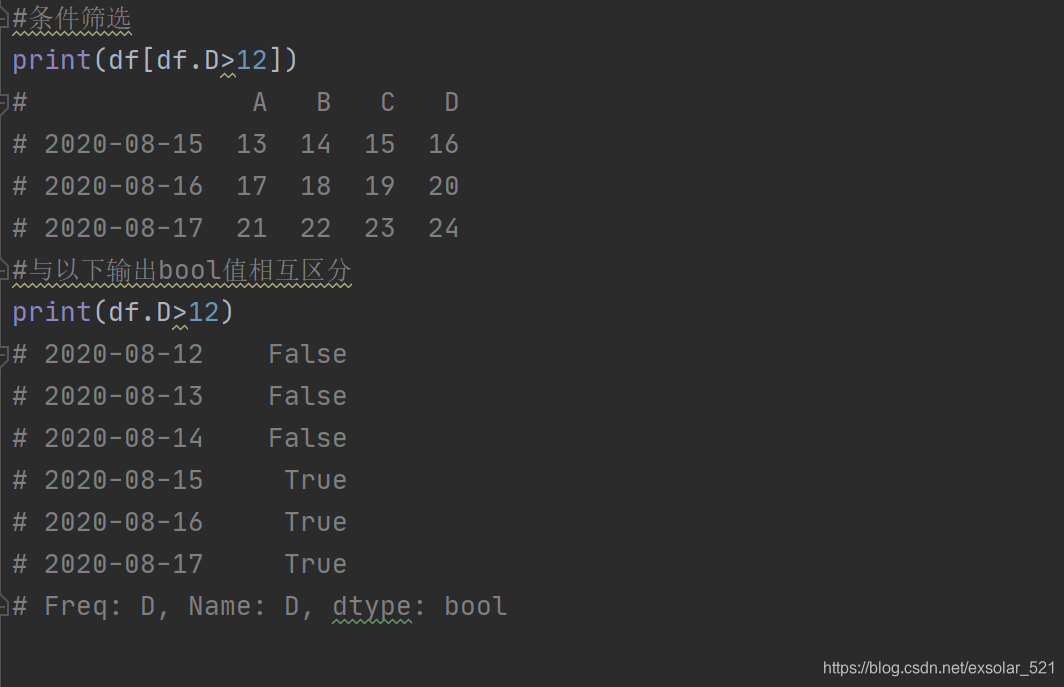The image size is (1064, 687).
Task: Select column header "B" in the commented output
Action: coord(323,103)
